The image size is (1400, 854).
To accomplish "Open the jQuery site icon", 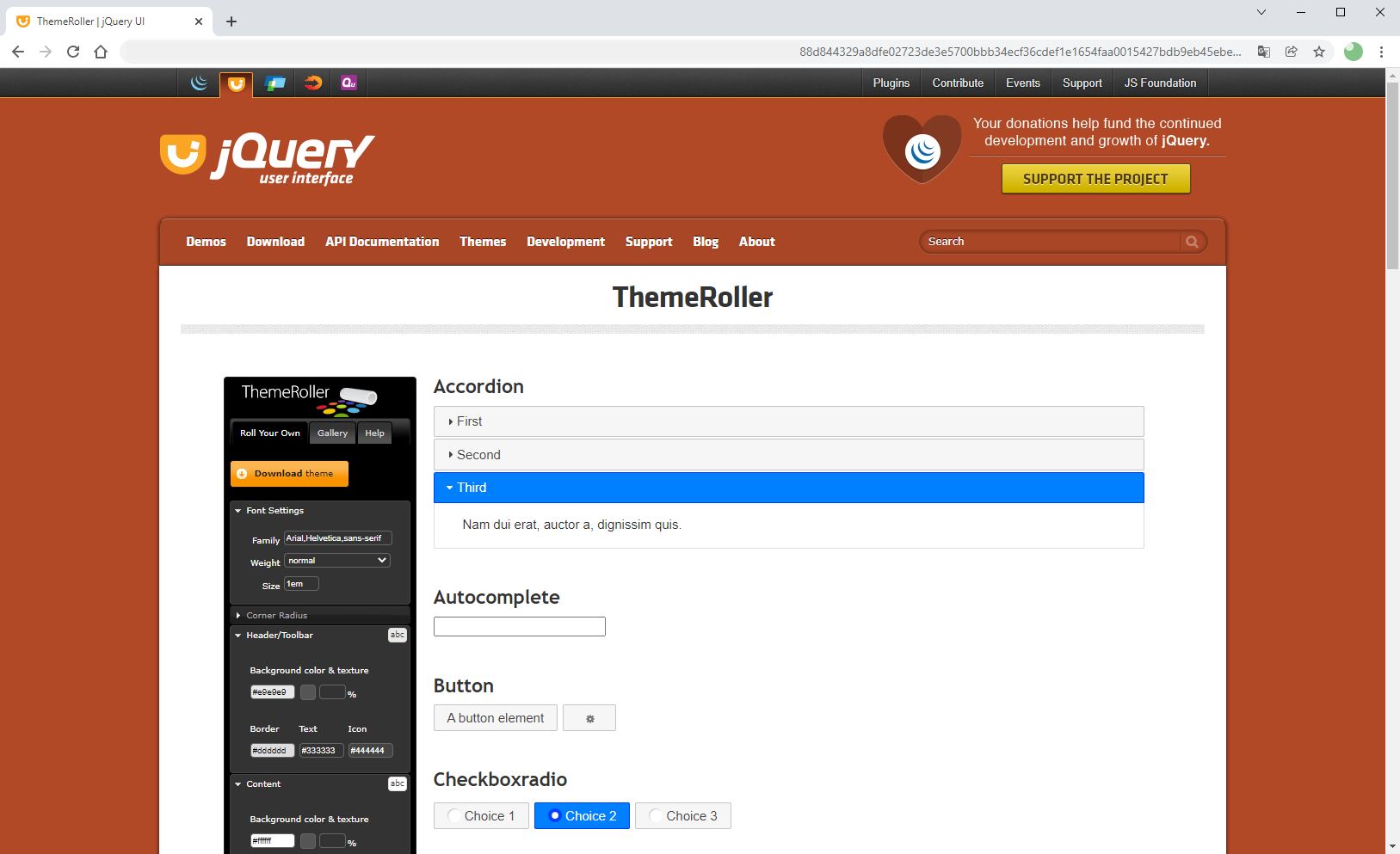I will coord(199,83).
